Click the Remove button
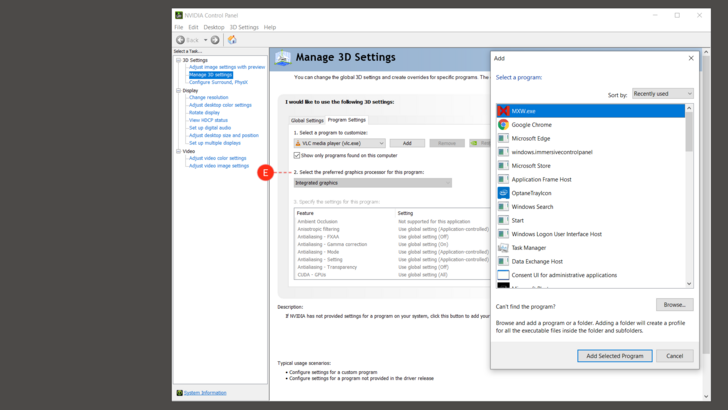This screenshot has height=410, width=728. click(447, 143)
